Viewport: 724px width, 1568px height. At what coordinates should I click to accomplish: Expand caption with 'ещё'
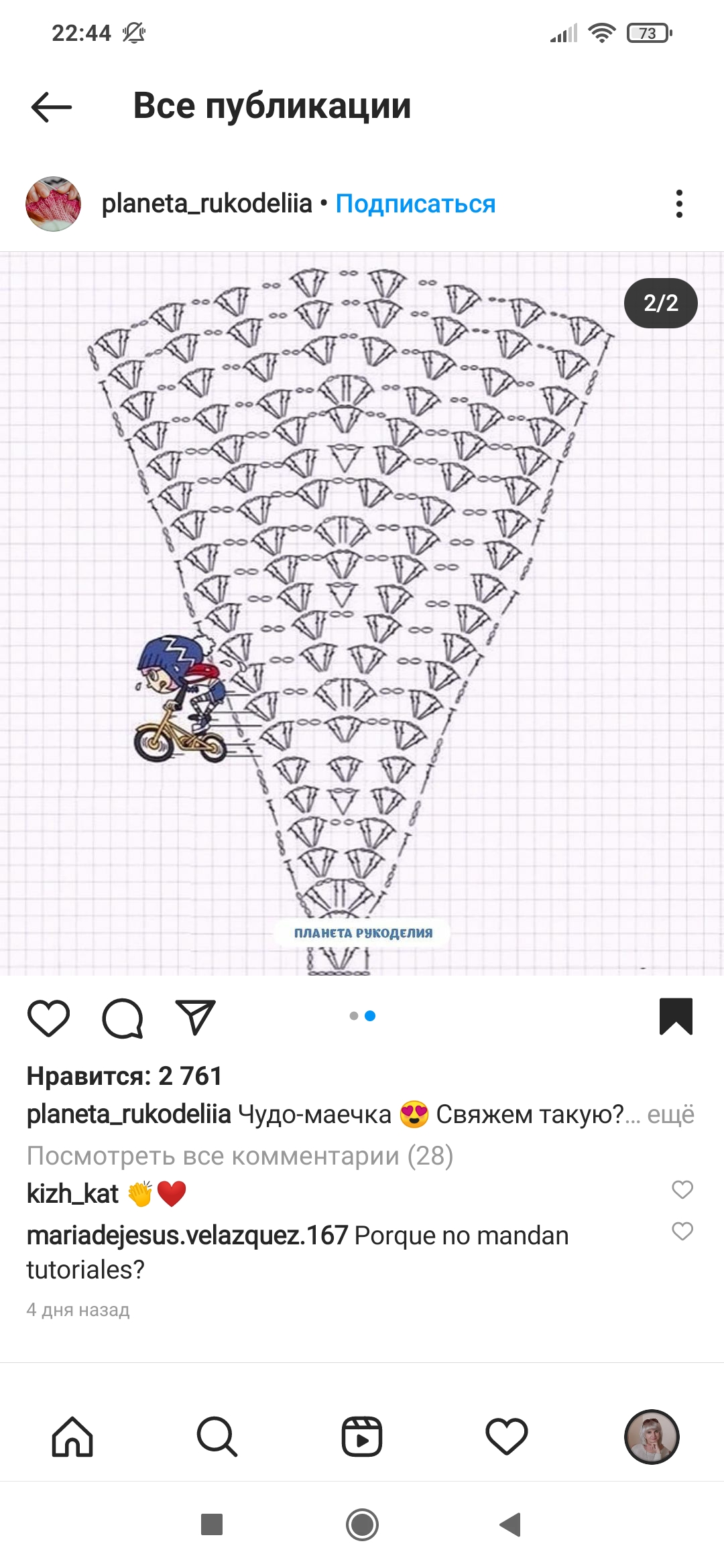[670, 1114]
